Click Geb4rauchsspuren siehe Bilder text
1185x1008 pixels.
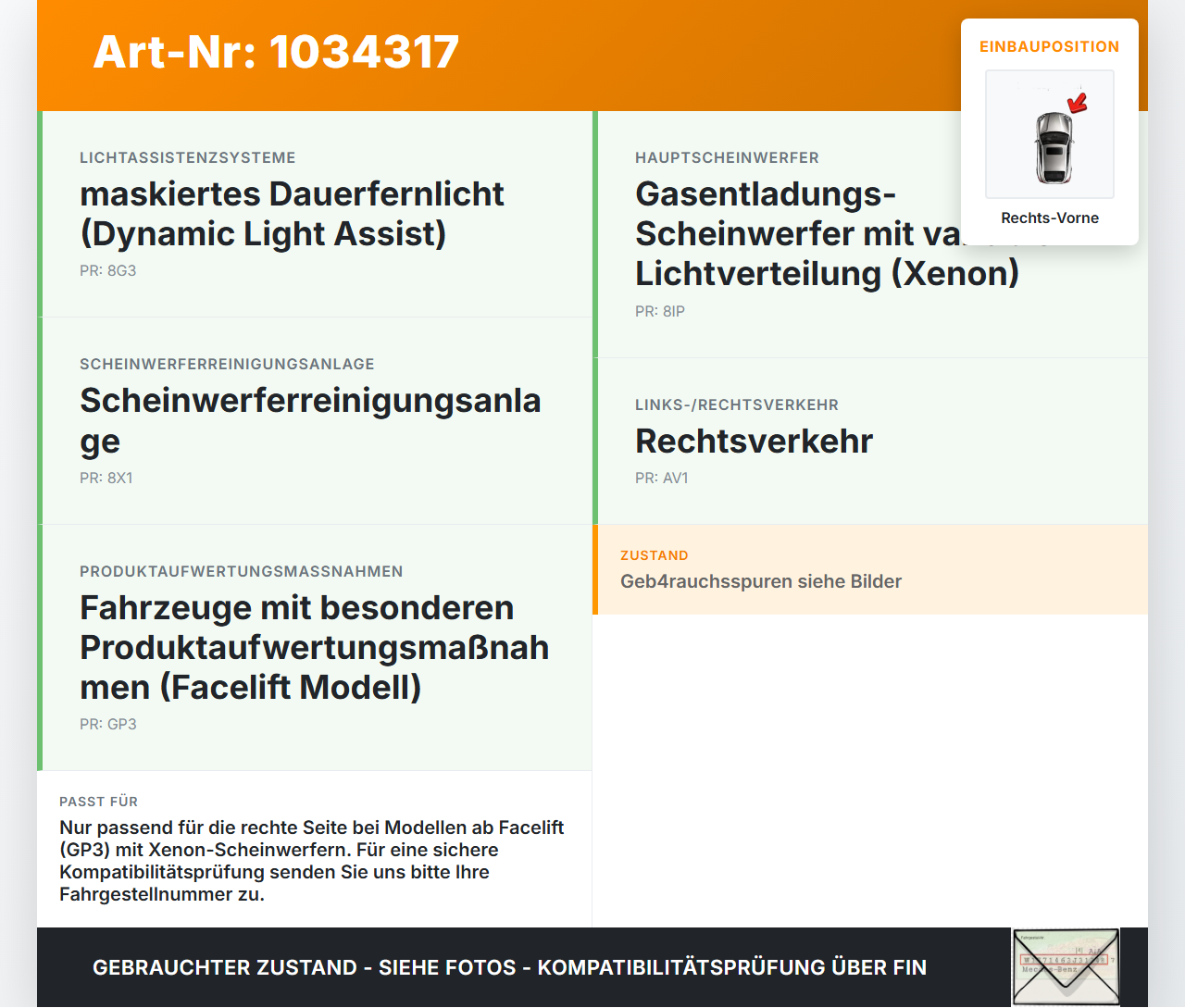[x=761, y=581]
